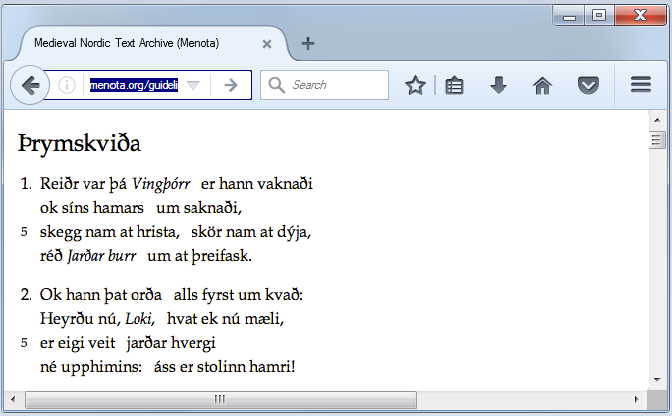672x416 pixels.
Task: Click the horizontal scrollbar thumb
Action: [x=220, y=400]
